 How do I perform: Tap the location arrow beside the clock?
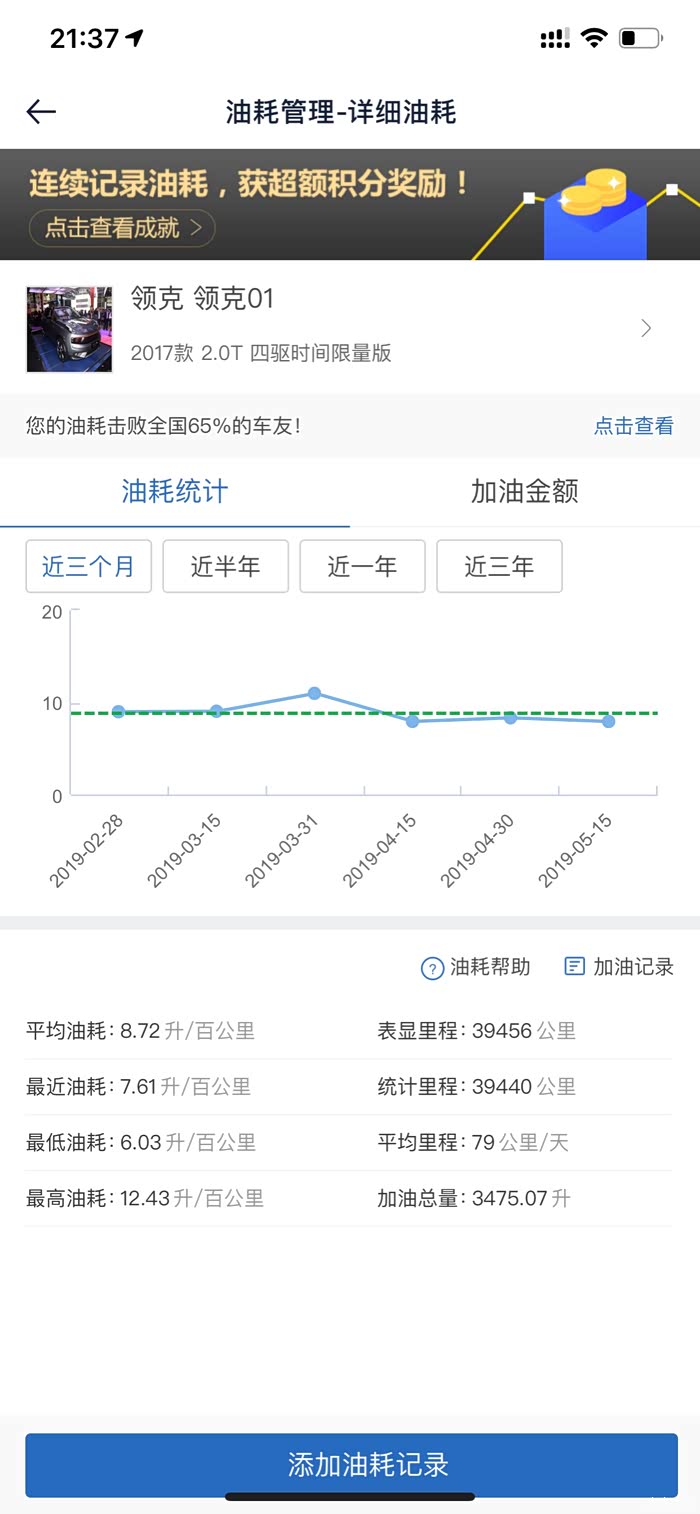tap(135, 38)
